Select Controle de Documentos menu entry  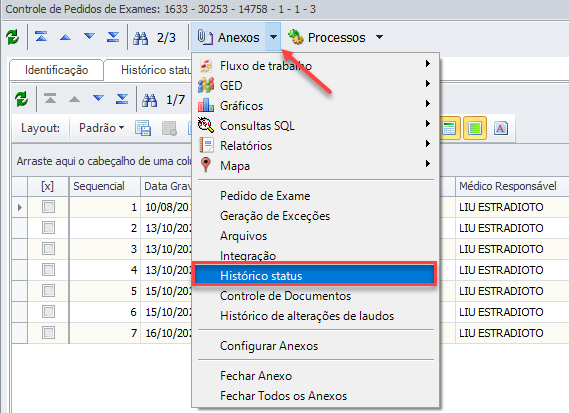click(316, 296)
